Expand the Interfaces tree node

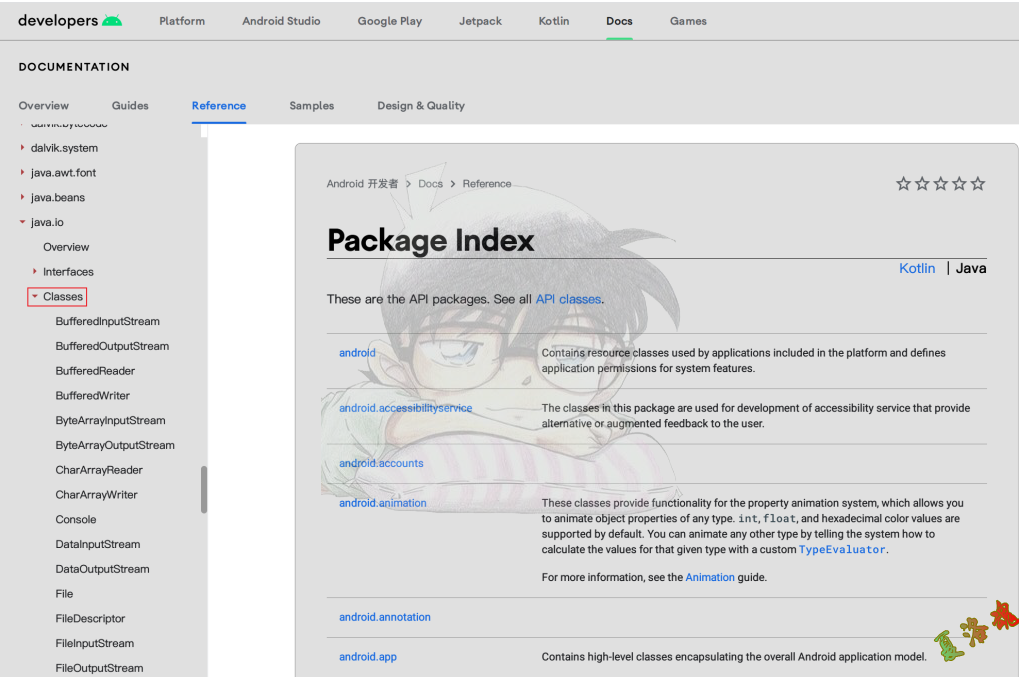35,272
